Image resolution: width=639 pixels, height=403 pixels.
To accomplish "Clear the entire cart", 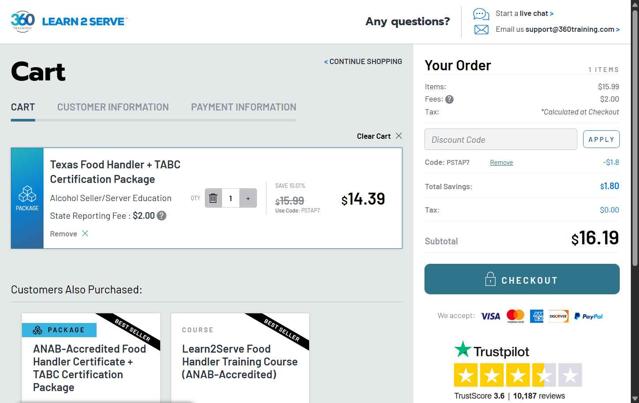I will pyautogui.click(x=379, y=136).
